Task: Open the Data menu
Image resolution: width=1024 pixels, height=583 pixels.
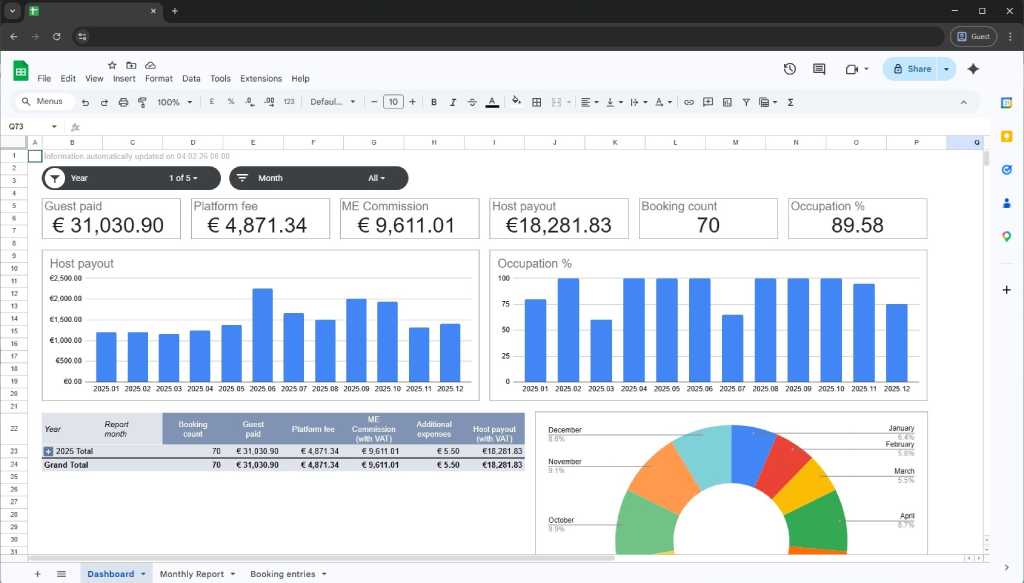Action: pyautogui.click(x=191, y=78)
